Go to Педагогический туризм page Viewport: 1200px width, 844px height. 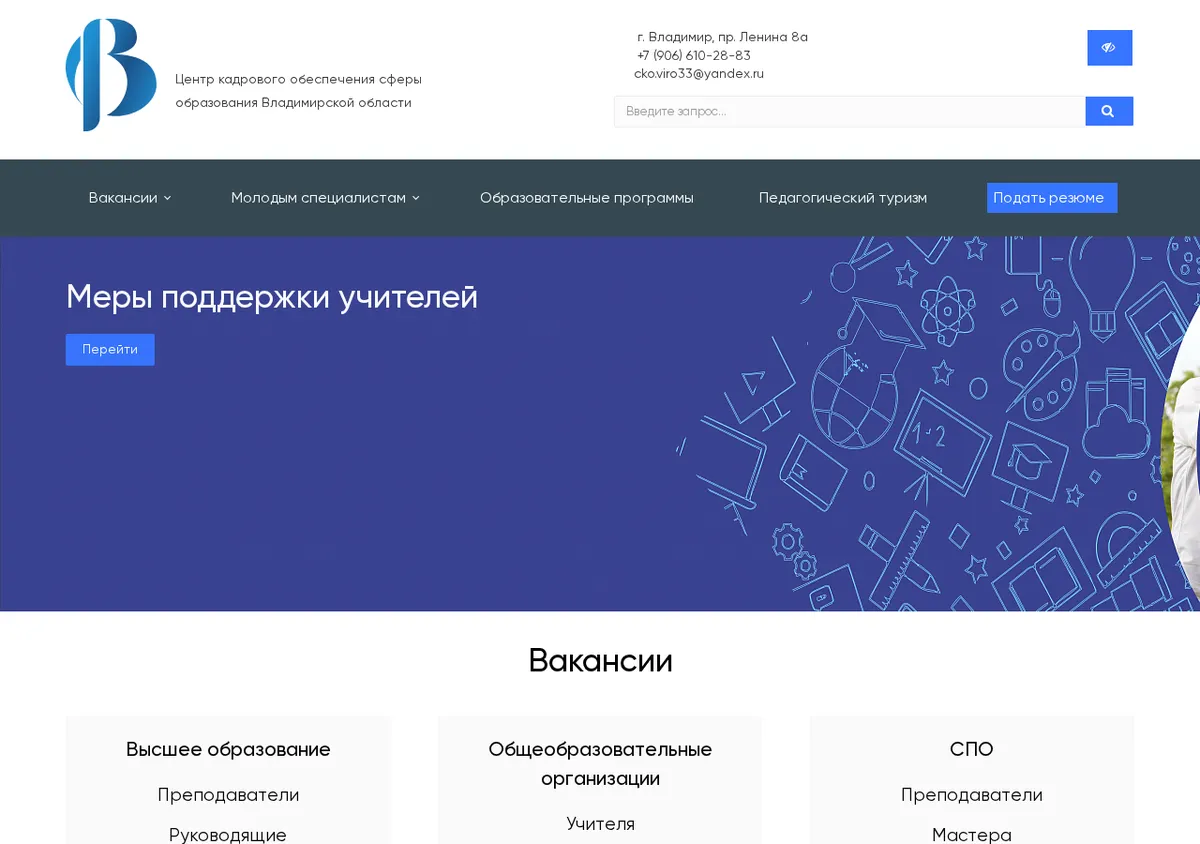[x=843, y=198]
